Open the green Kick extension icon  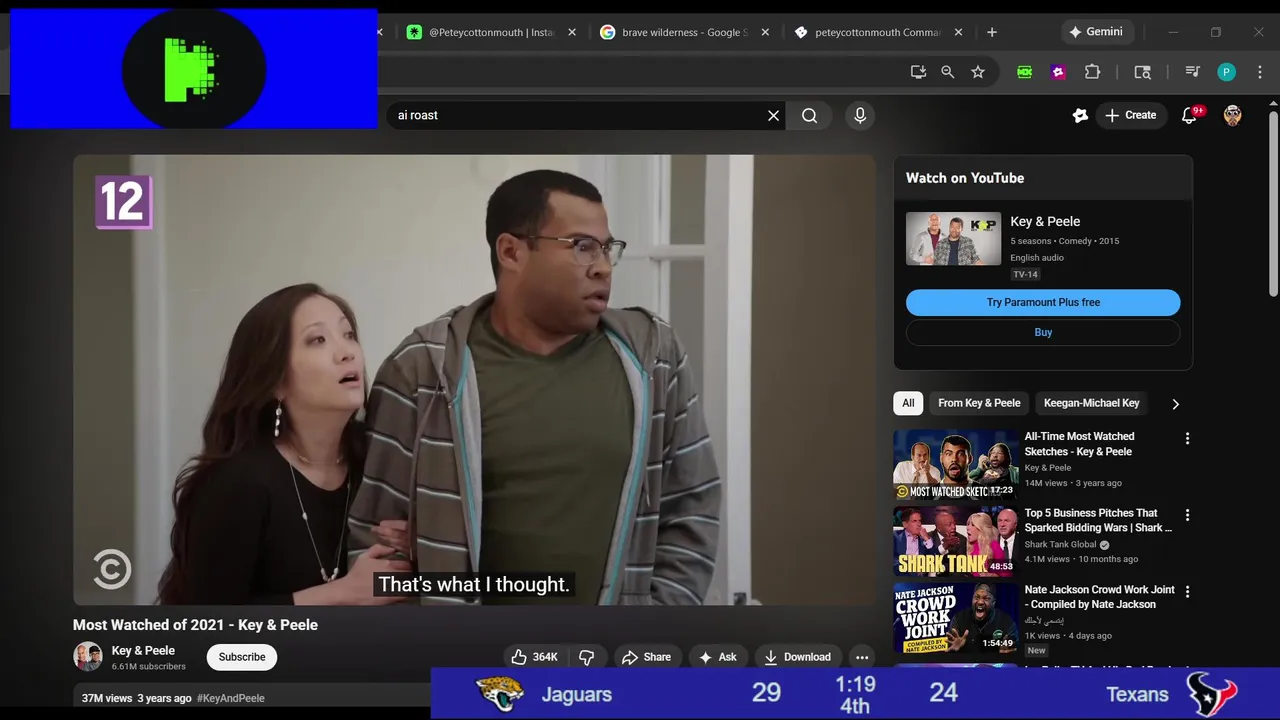[x=1024, y=72]
